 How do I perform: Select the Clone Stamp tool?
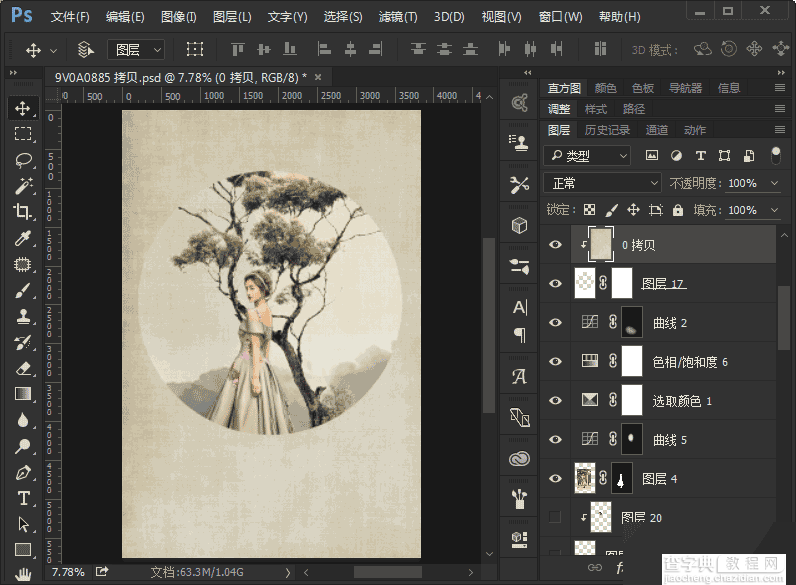22,316
